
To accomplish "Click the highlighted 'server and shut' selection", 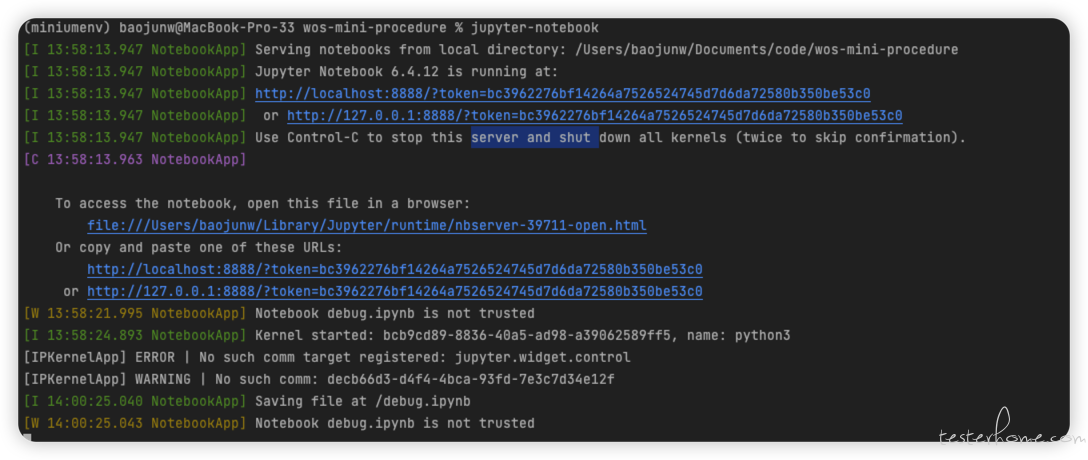I will 535,137.
